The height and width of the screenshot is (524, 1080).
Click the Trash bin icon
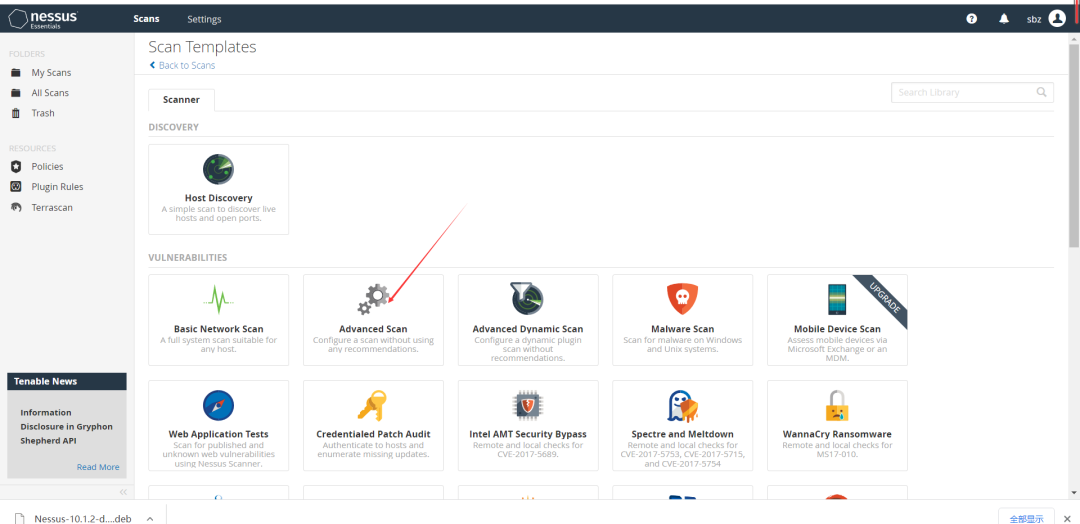16,113
